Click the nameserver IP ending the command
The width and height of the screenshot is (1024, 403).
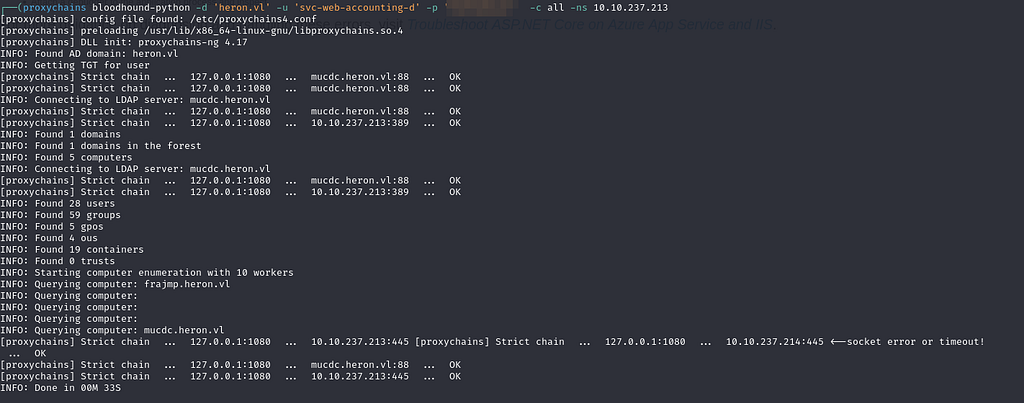click(630, 7)
